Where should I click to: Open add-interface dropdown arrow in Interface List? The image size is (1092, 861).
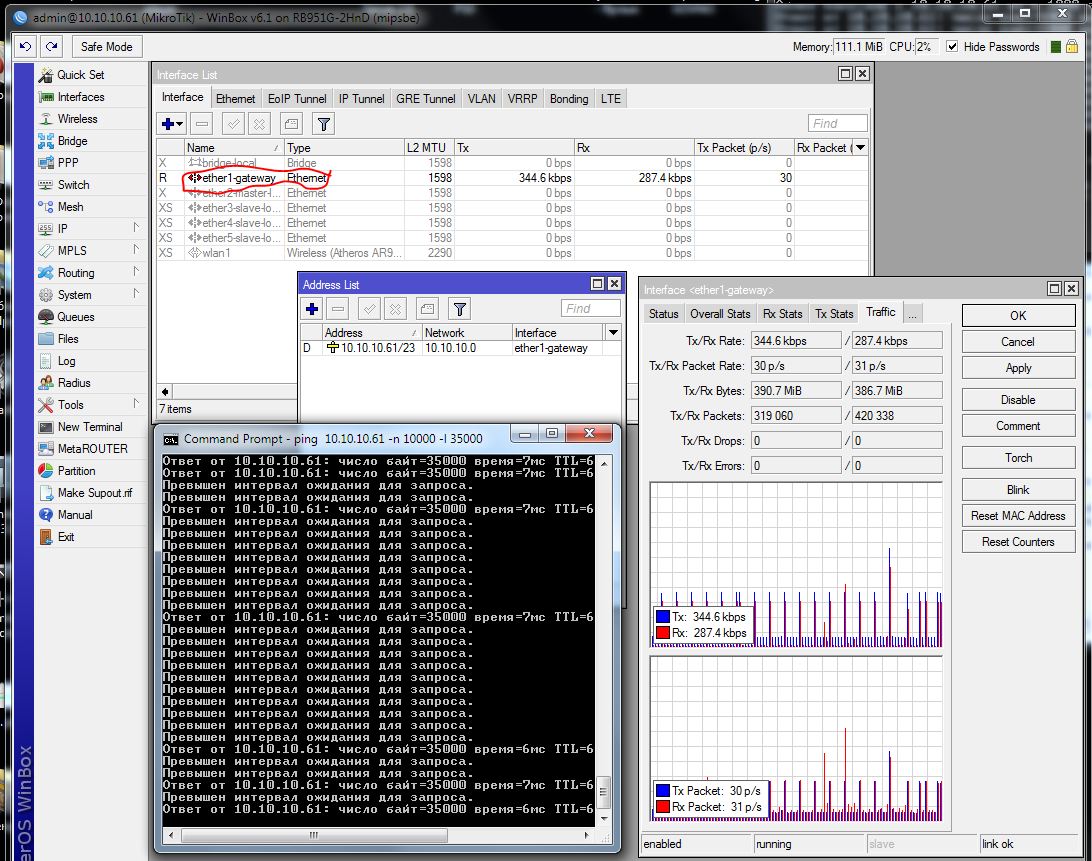(x=181, y=124)
